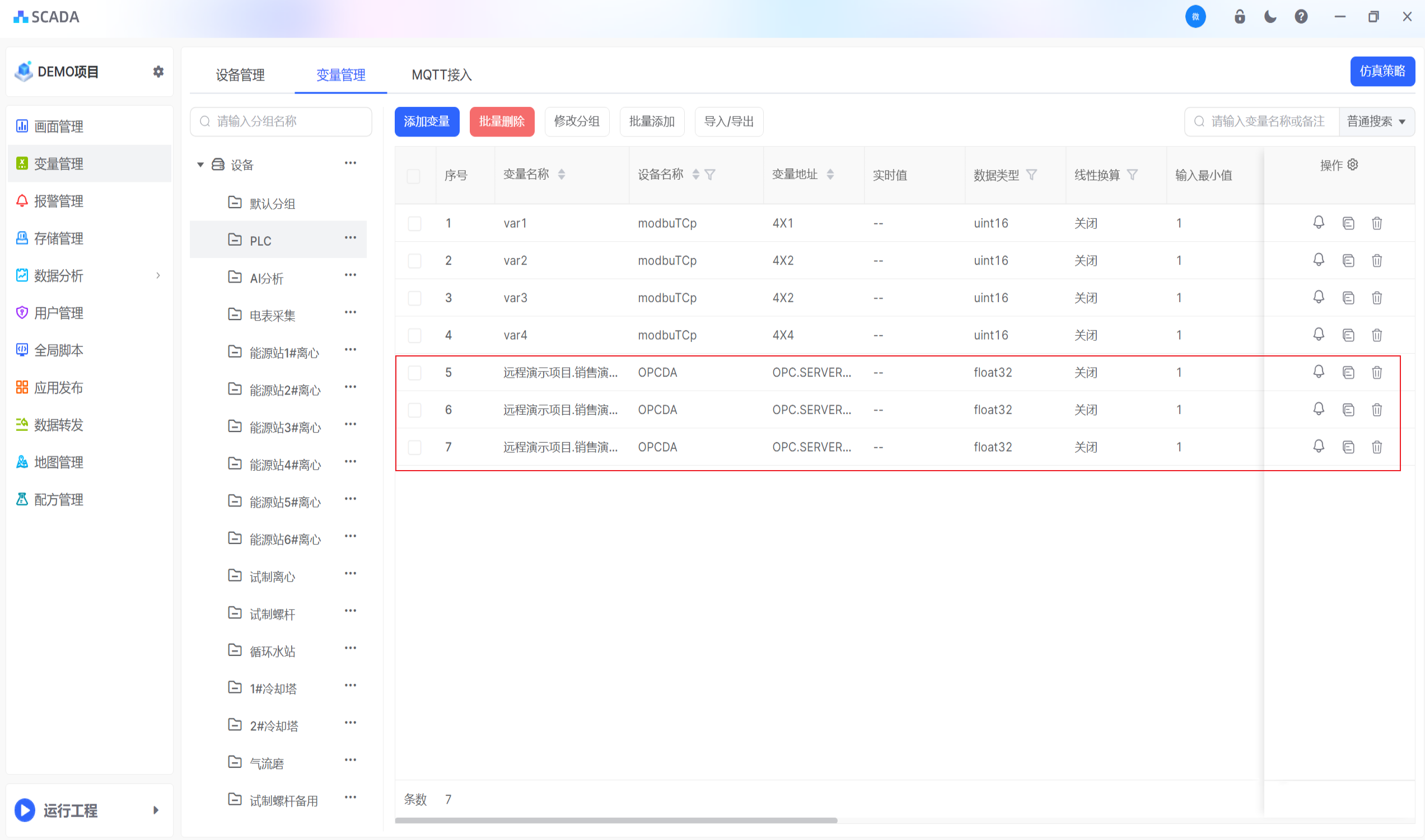Select checkbox for row 6
This screenshot has height=840, width=1425.
(x=414, y=410)
